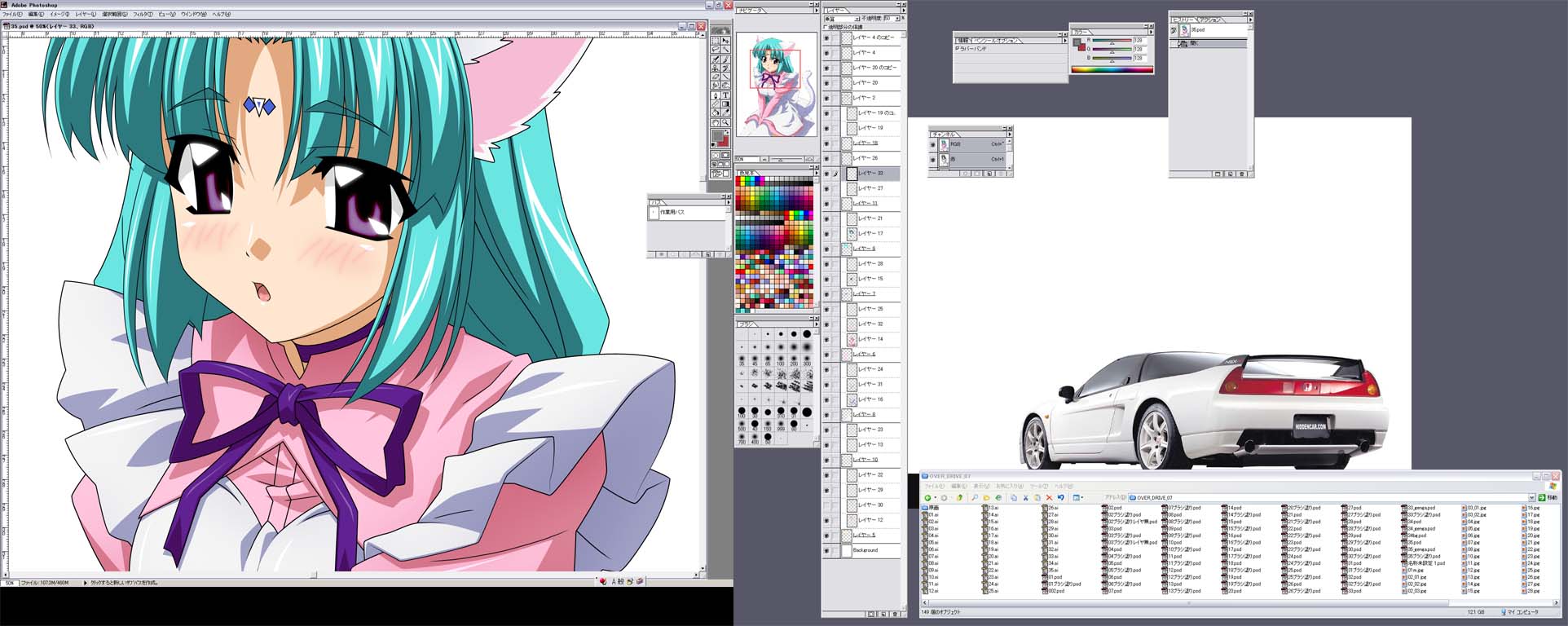1568x626 pixels.
Task: Switch to the Actions tab in History palette
Action: click(1210, 20)
